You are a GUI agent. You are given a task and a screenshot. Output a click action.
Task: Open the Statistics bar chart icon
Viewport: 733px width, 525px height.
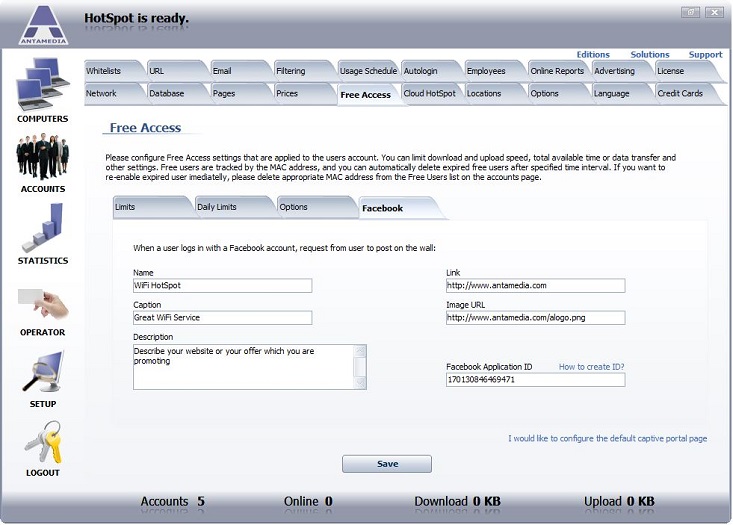pos(43,228)
